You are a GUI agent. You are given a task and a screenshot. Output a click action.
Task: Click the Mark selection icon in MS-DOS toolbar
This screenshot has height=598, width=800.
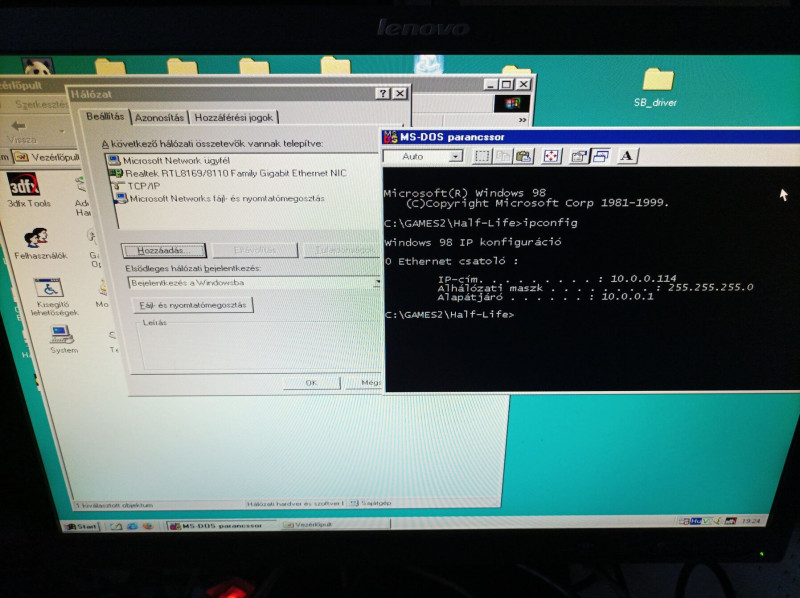pyautogui.click(x=481, y=156)
